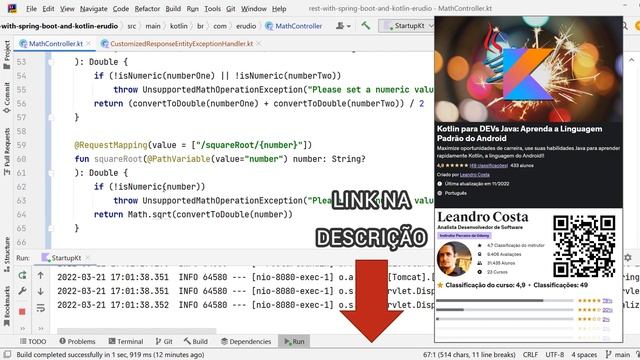Open the Refactor menu
640x360 pixels.
(147, 9)
